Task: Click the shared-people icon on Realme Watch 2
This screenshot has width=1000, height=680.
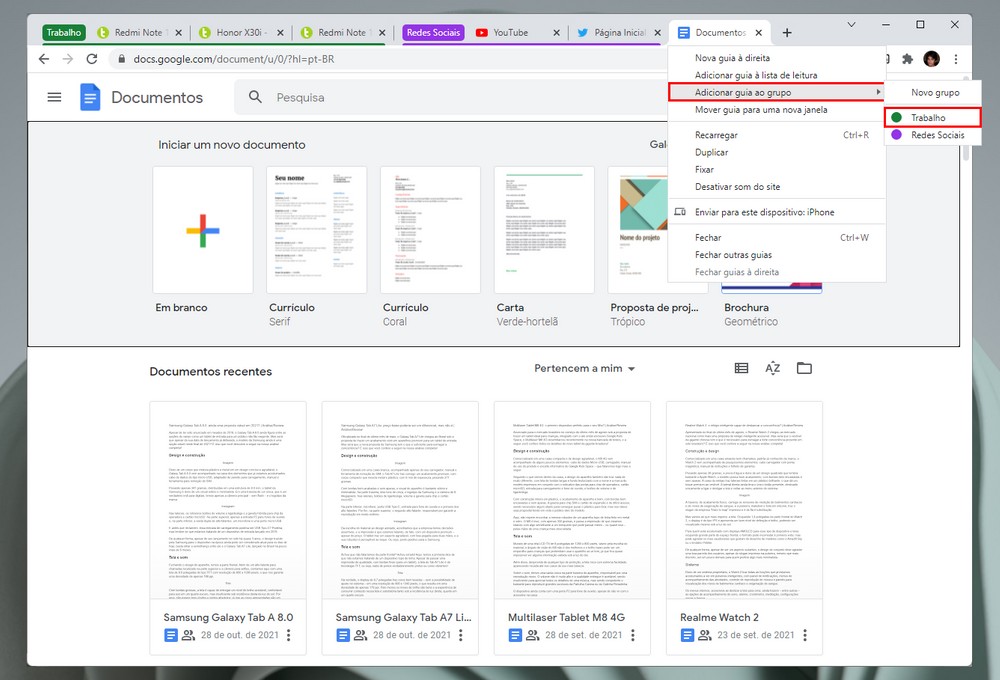Action: point(705,635)
